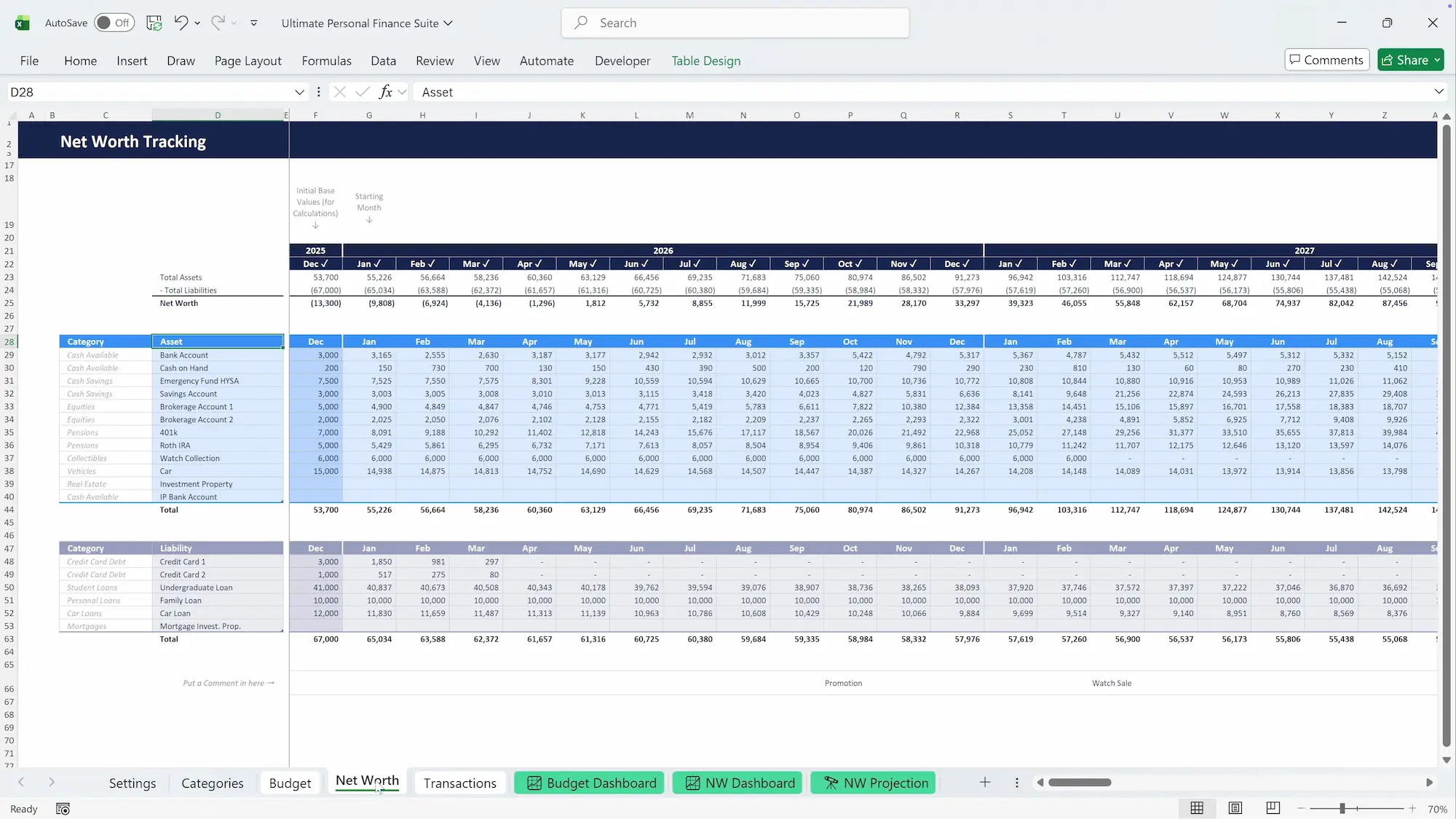Click the Save icon in title bar
The height and width of the screenshot is (819, 1456).
point(154,23)
